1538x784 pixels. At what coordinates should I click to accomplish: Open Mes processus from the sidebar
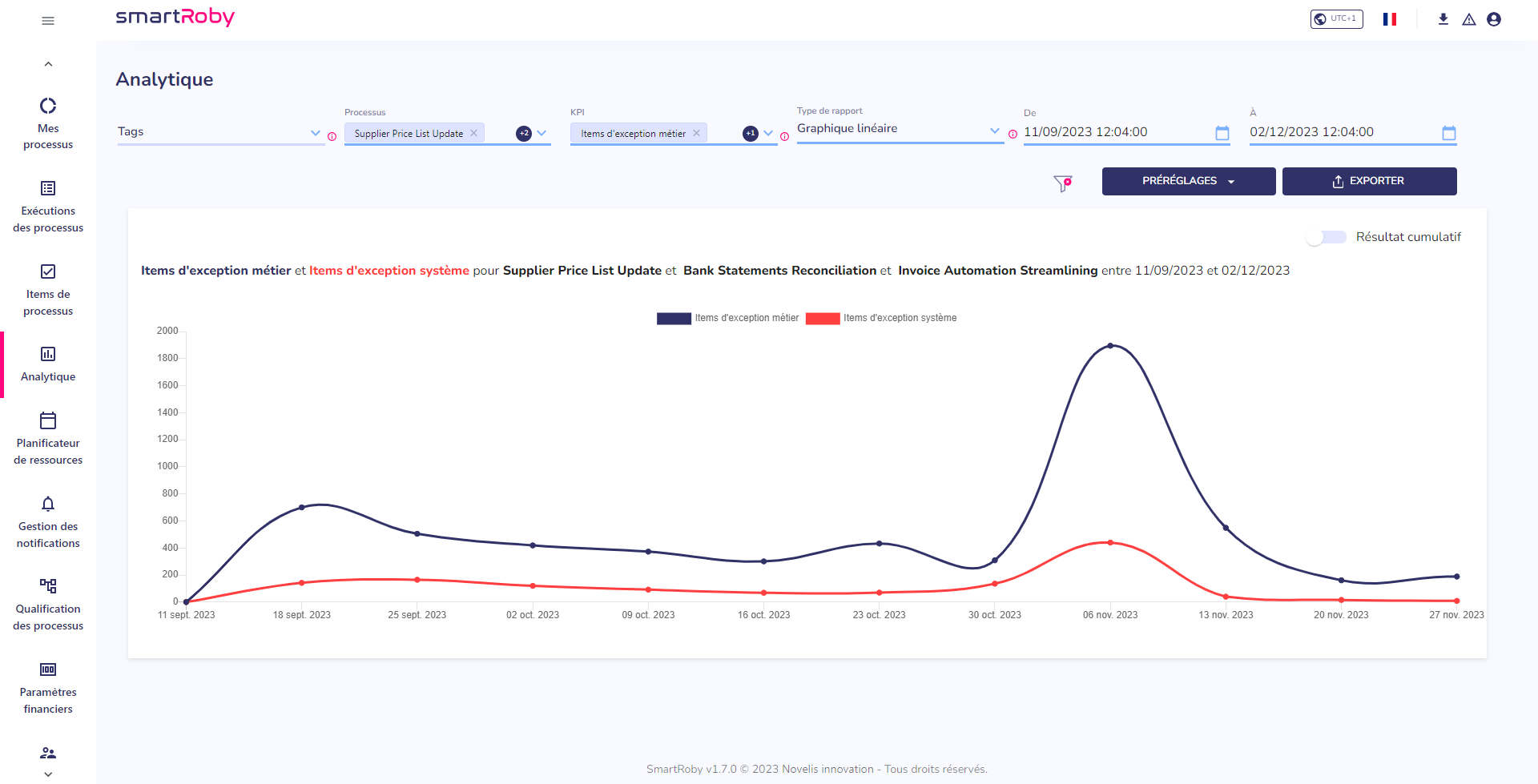point(48,124)
